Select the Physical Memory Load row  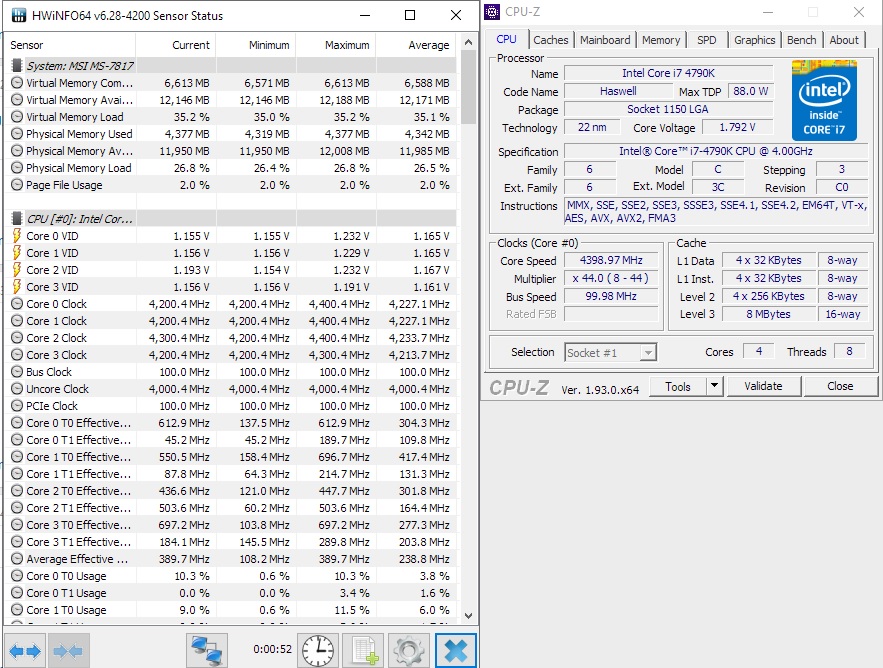(x=231, y=168)
